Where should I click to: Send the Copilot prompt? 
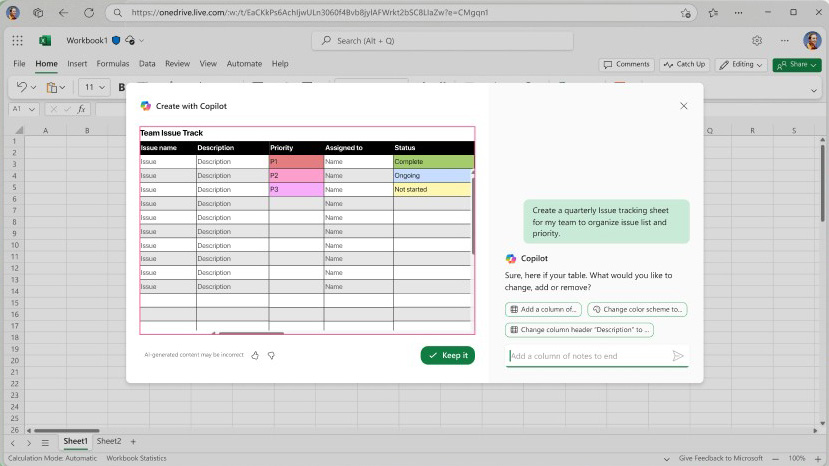pos(678,356)
